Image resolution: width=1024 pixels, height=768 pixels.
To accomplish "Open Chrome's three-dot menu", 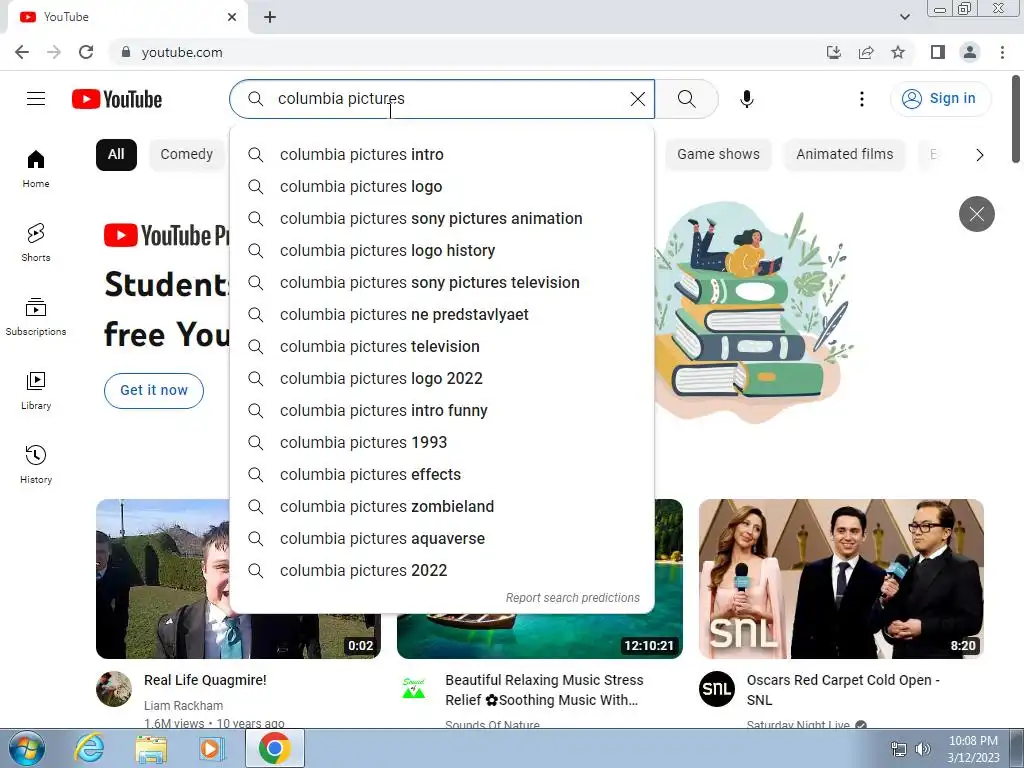I will point(1002,52).
